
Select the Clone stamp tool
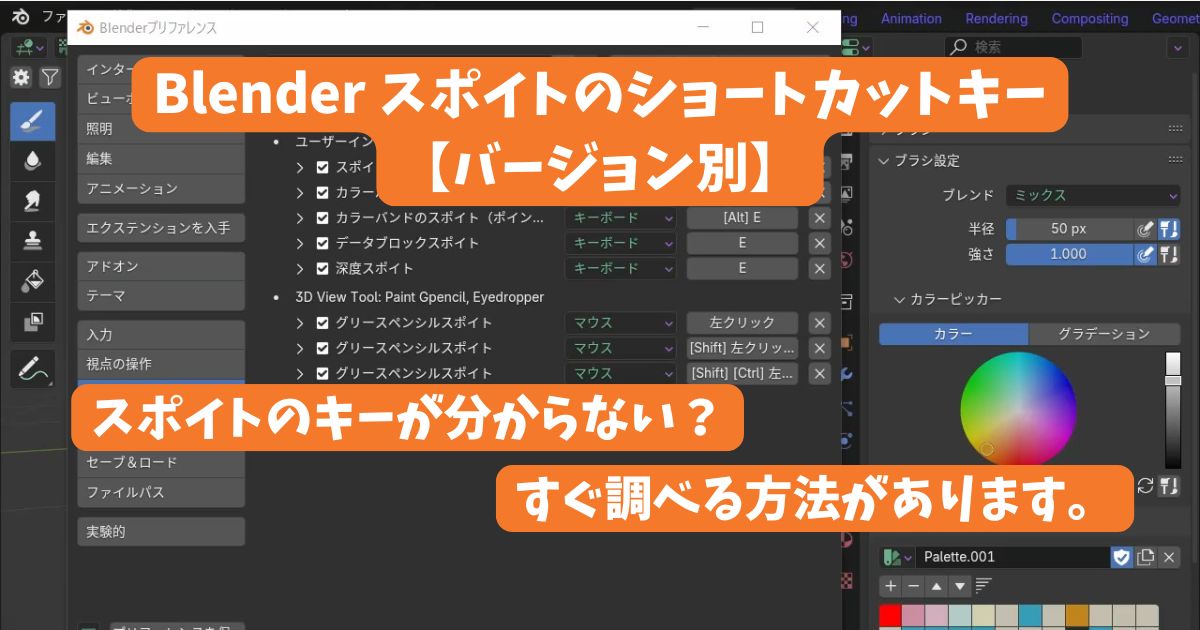tap(32, 240)
